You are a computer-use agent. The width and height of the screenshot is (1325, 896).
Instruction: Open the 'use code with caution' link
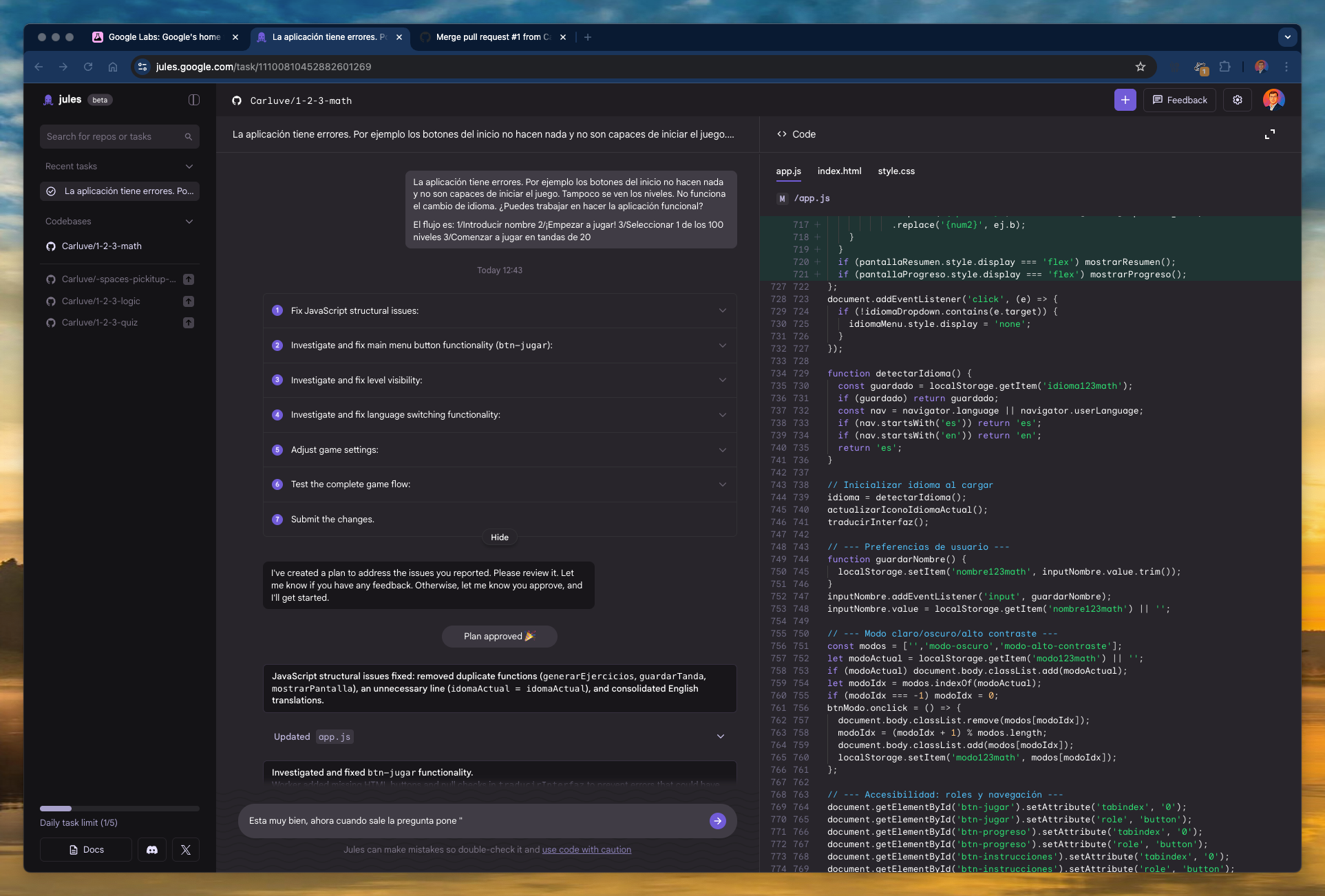pos(586,849)
